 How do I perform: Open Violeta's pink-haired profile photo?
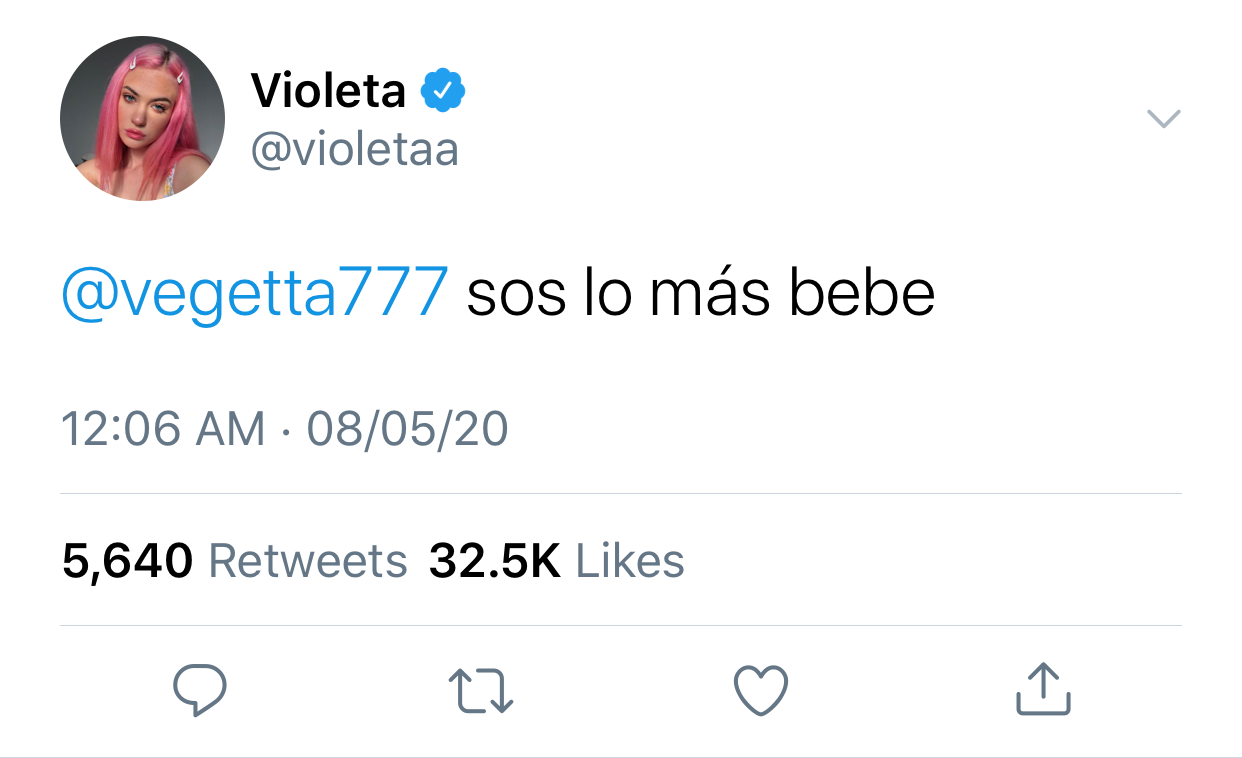click(x=142, y=119)
